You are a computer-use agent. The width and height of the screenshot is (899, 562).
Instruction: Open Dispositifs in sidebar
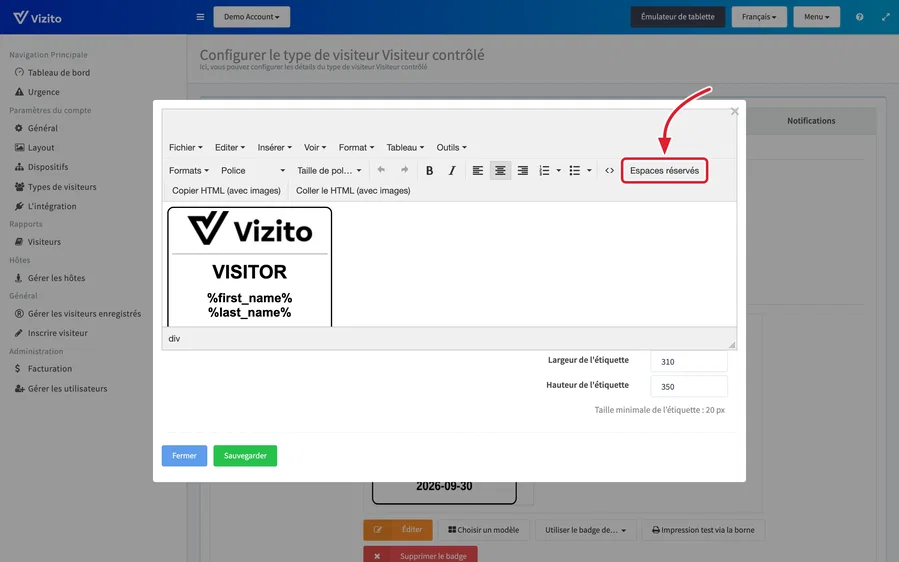click(x=41, y=167)
